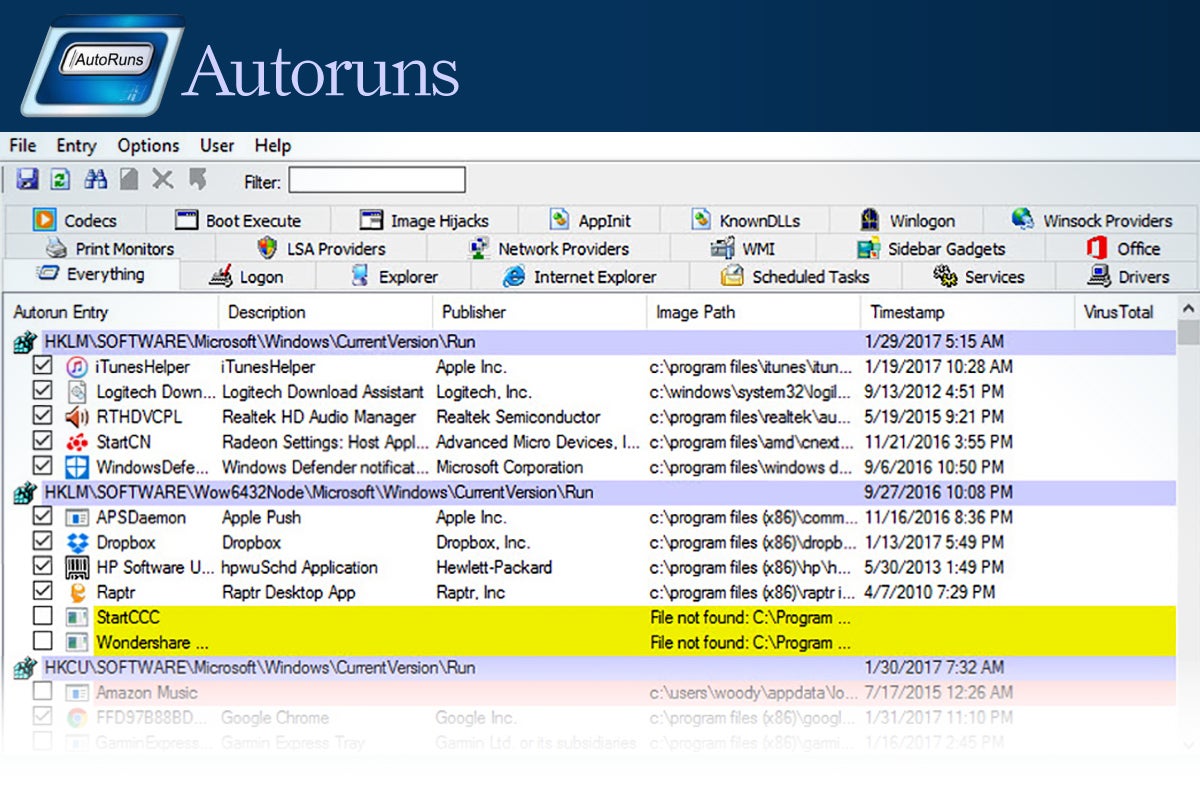This screenshot has width=1200, height=800.
Task: Open the Help menu
Action: [273, 146]
